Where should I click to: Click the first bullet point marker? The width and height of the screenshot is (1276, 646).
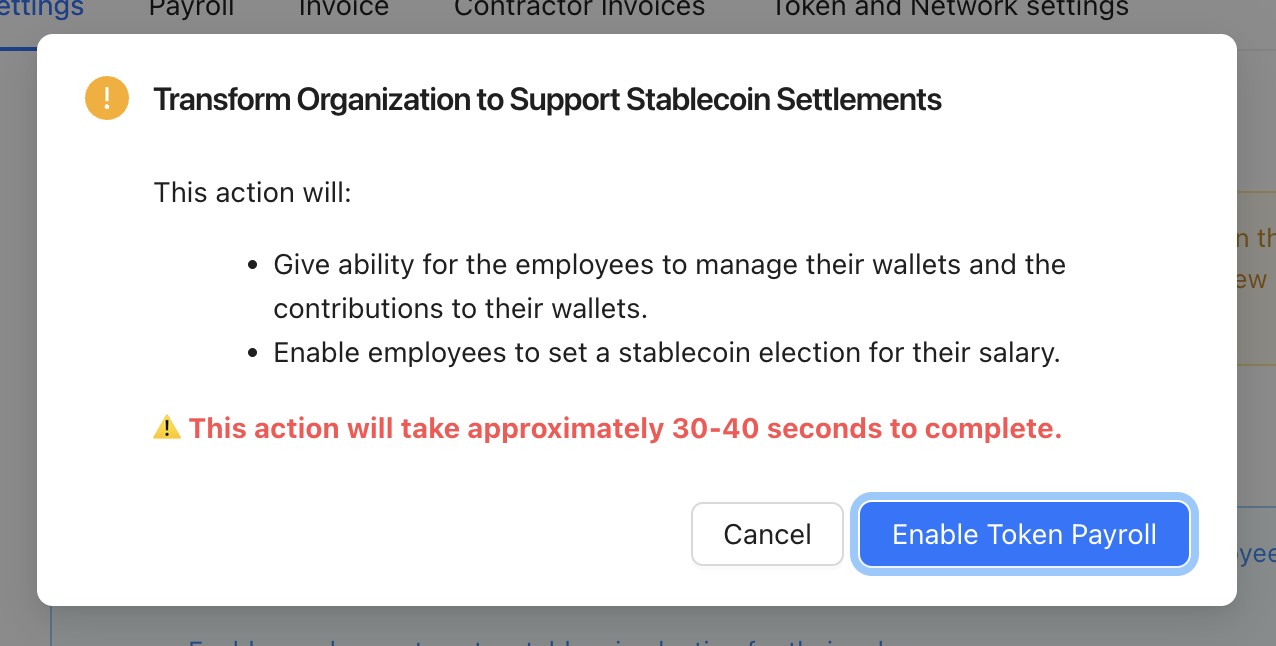pyautogui.click(x=253, y=266)
